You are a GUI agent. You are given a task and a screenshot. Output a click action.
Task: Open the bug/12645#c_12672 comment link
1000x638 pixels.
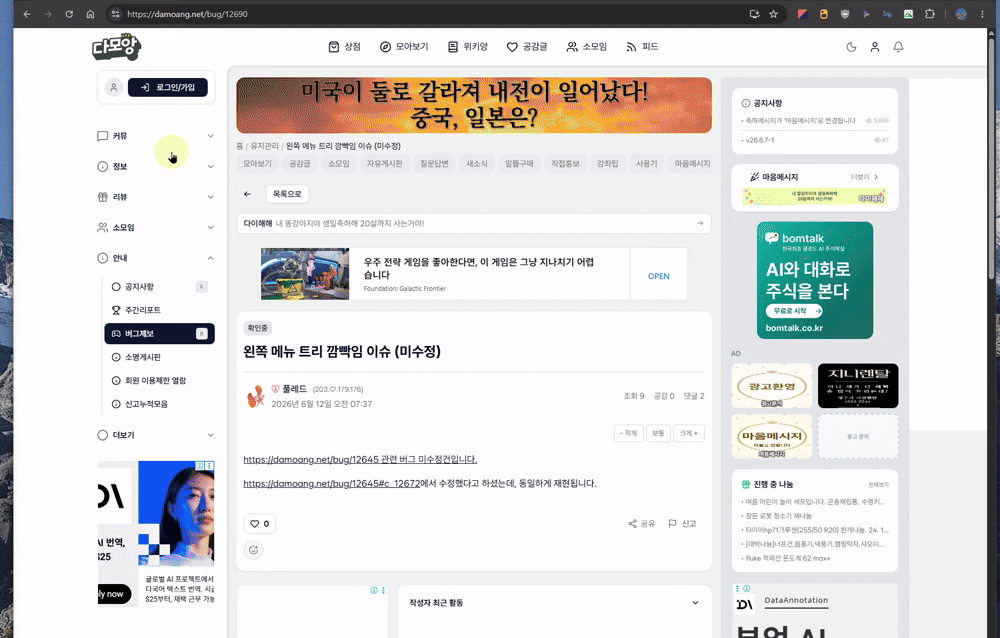point(332,484)
